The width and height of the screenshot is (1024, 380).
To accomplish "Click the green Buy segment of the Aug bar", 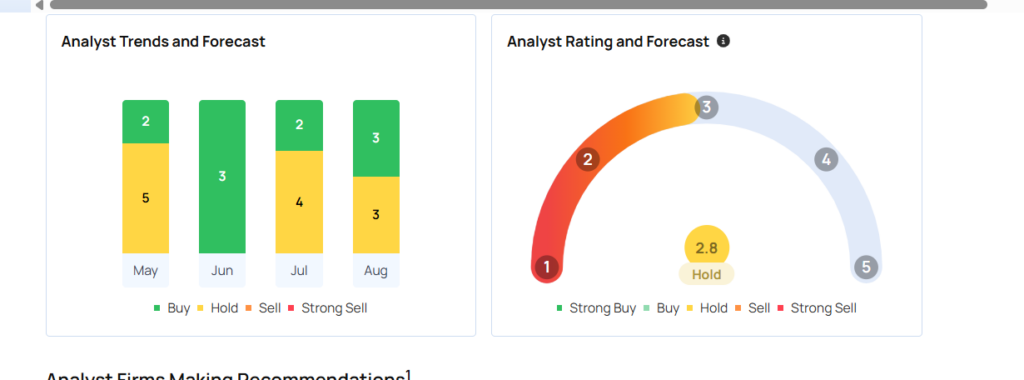I will tap(376, 138).
